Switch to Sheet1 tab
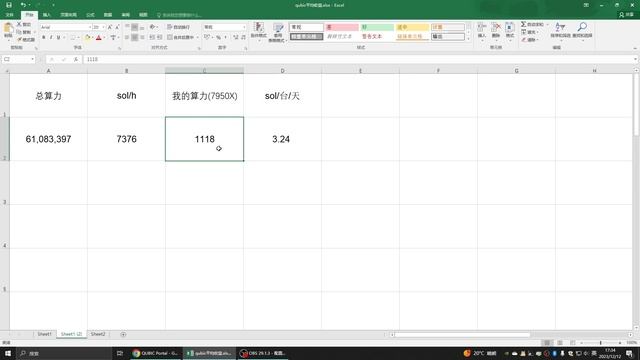The height and width of the screenshot is (360, 640). click(44, 334)
